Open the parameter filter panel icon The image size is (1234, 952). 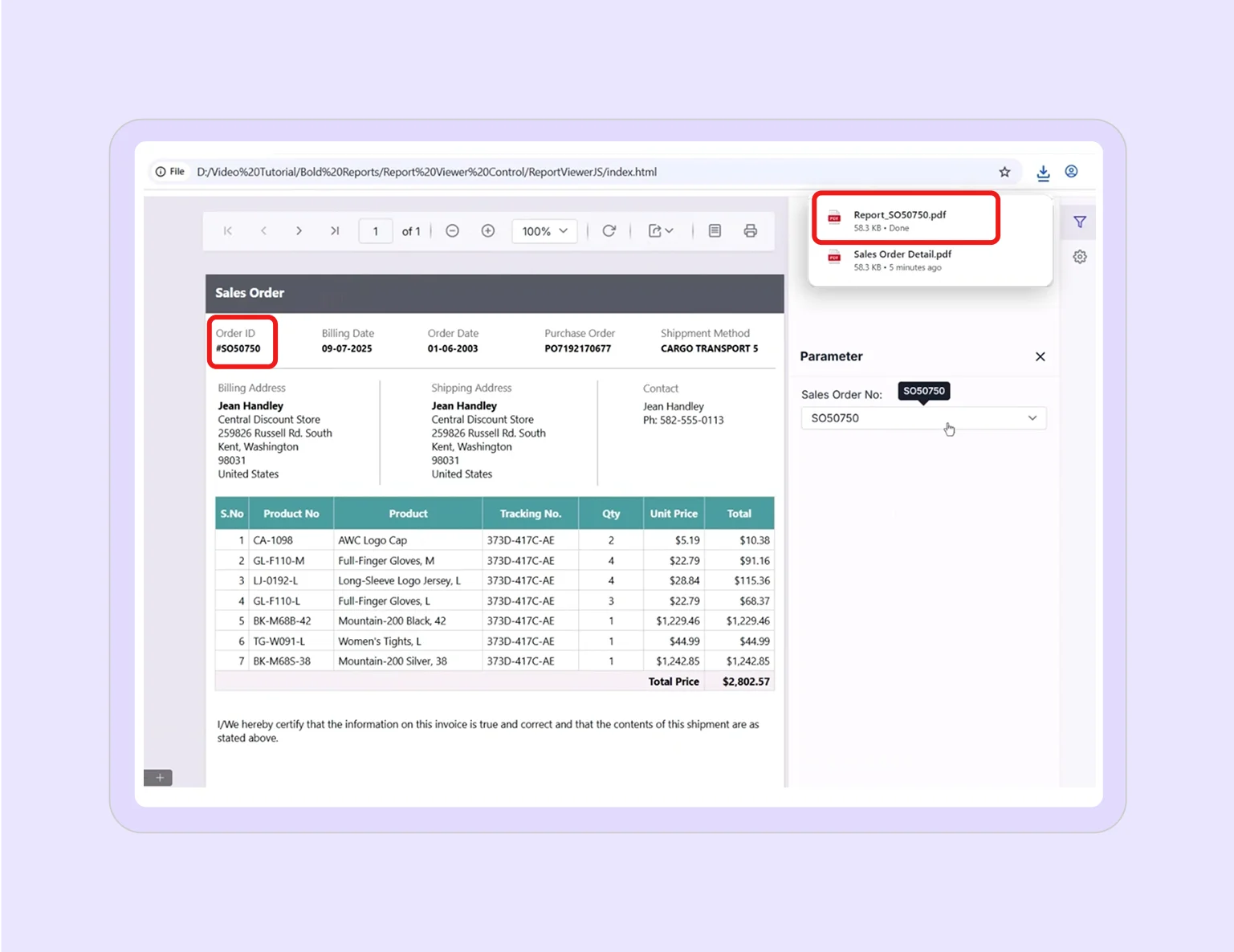pyautogui.click(x=1080, y=222)
